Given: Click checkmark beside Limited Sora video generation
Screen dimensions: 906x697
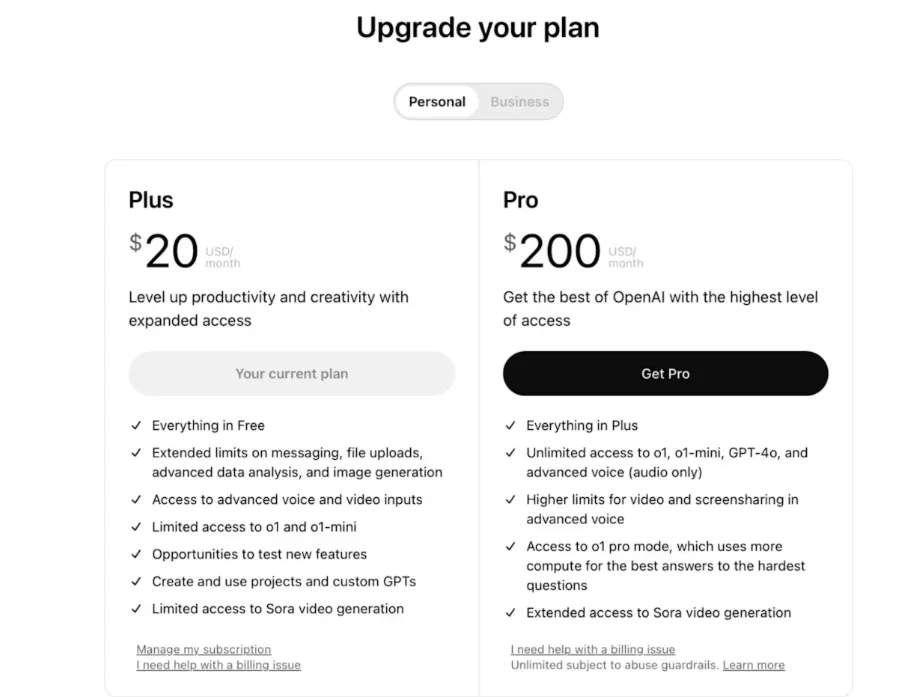Looking at the screenshot, I should pos(136,609).
